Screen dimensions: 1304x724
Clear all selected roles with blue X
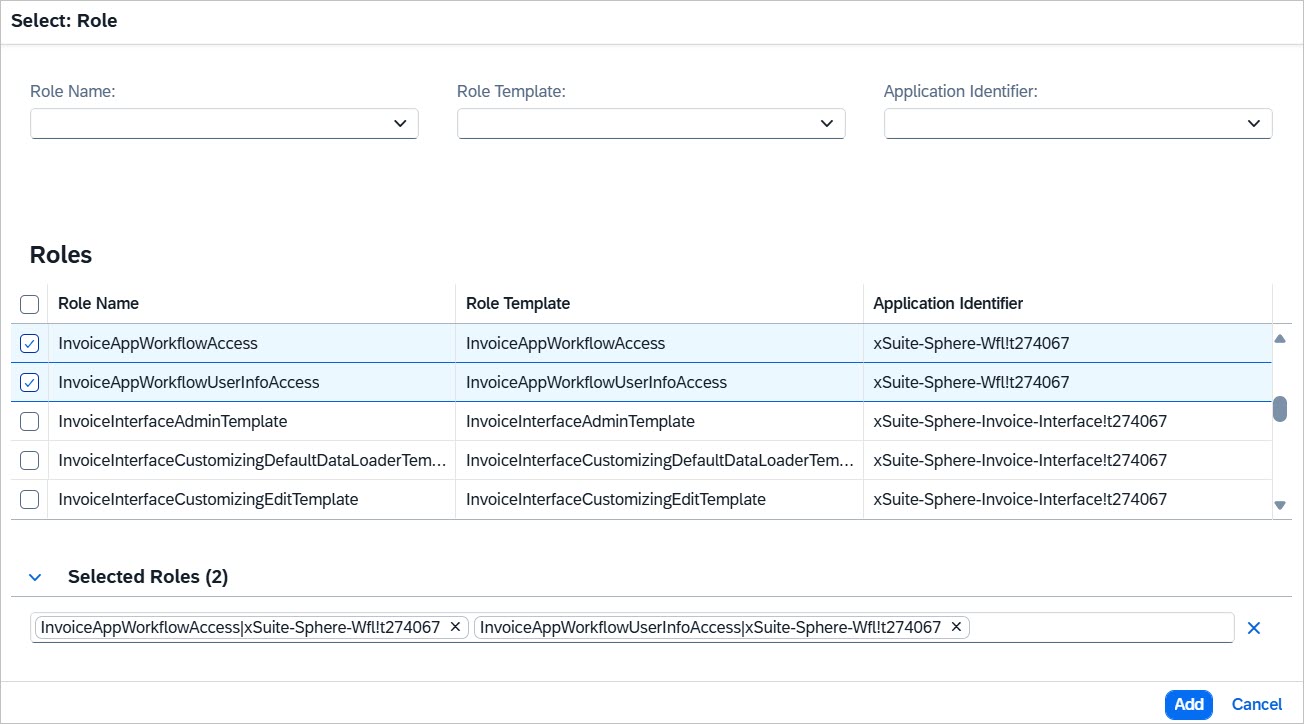[1254, 628]
